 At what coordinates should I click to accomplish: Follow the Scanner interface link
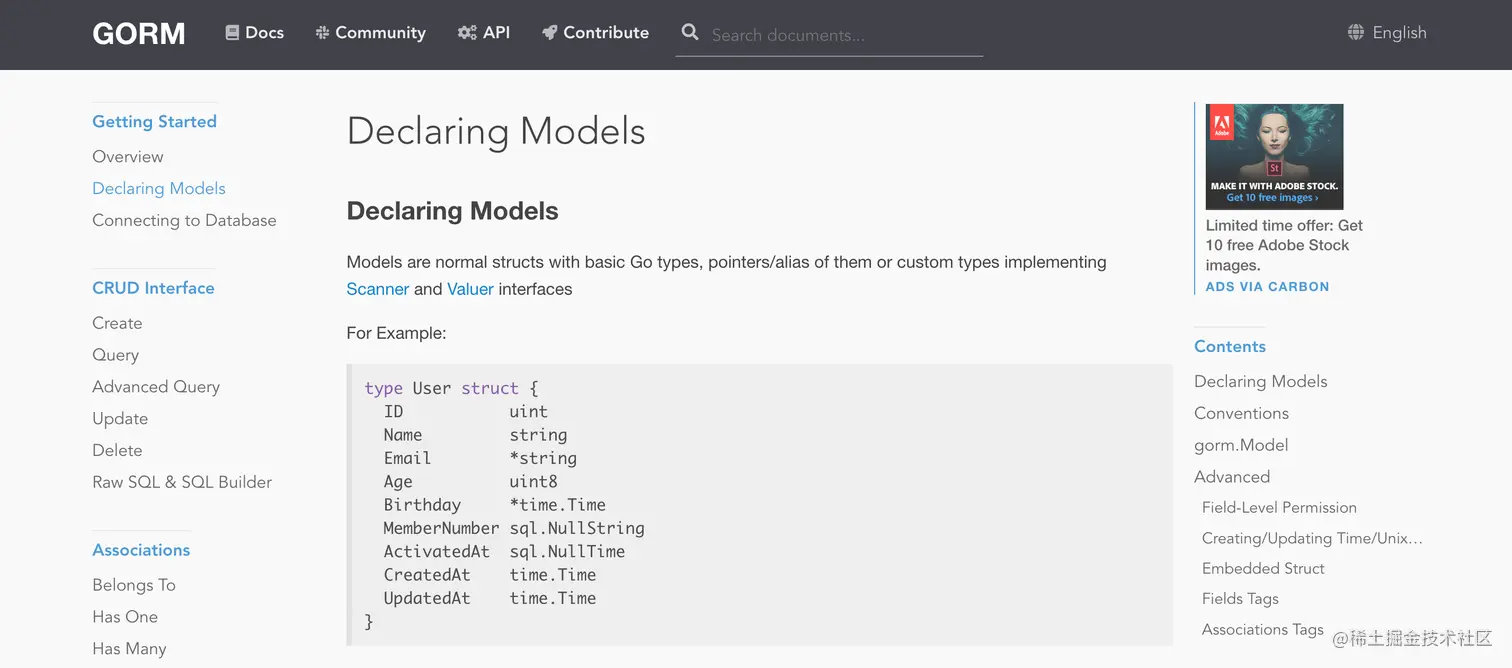(378, 289)
